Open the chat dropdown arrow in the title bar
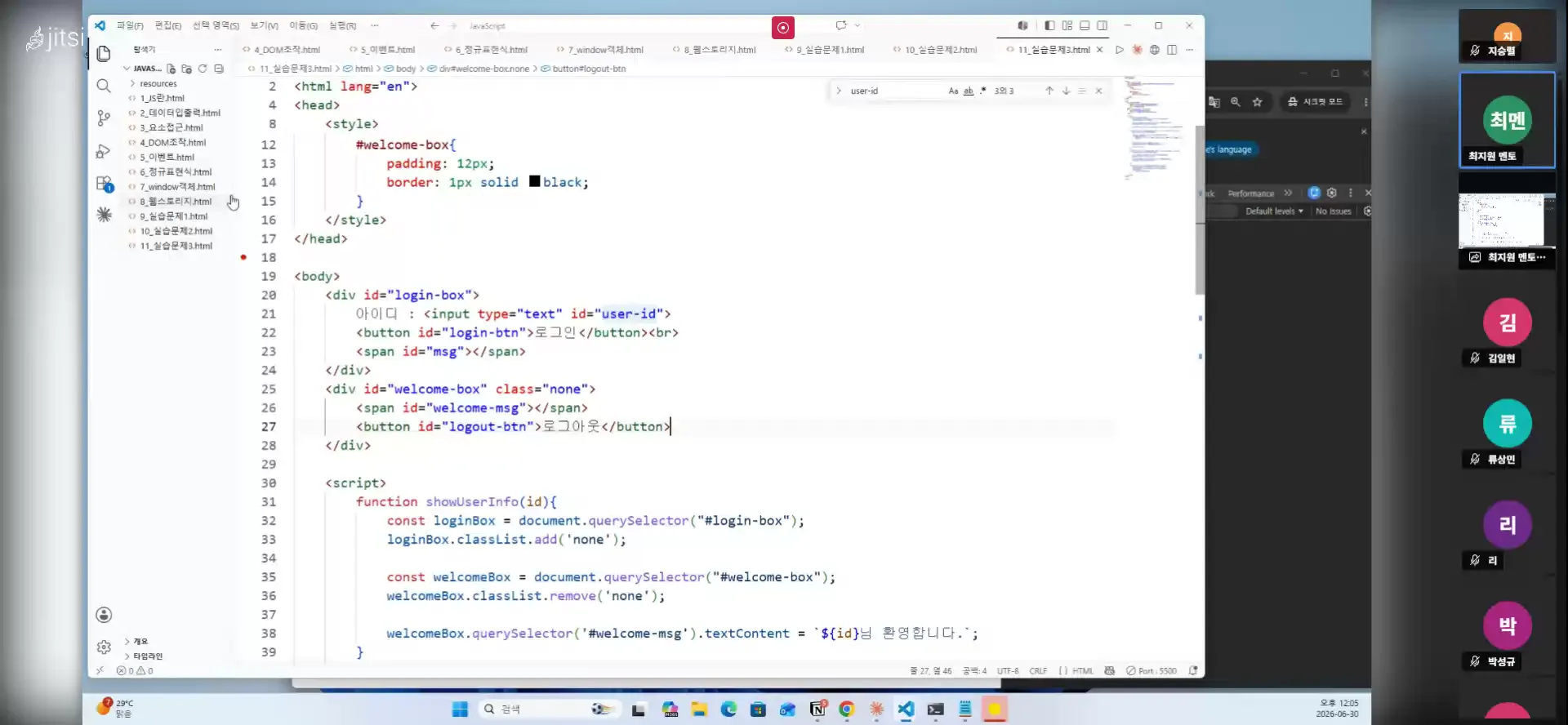This screenshot has height=725, width=1568. click(857, 25)
